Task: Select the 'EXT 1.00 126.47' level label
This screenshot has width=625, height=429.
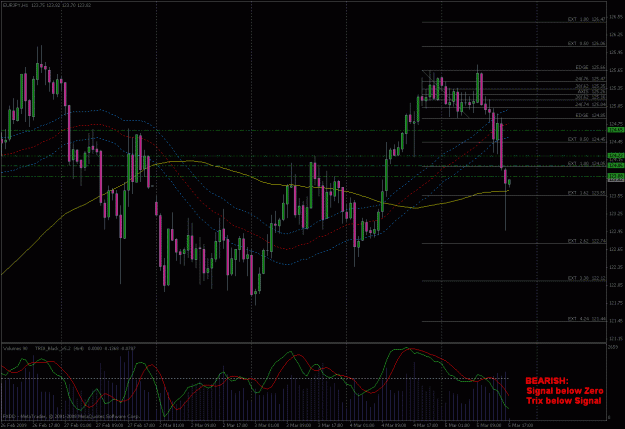Action: click(x=587, y=19)
